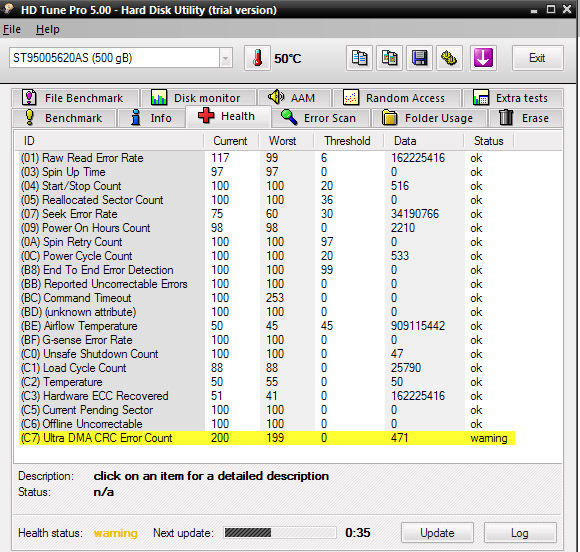Sort by the Worst column header
Viewport: 580px width, 552px height.
tap(286, 141)
